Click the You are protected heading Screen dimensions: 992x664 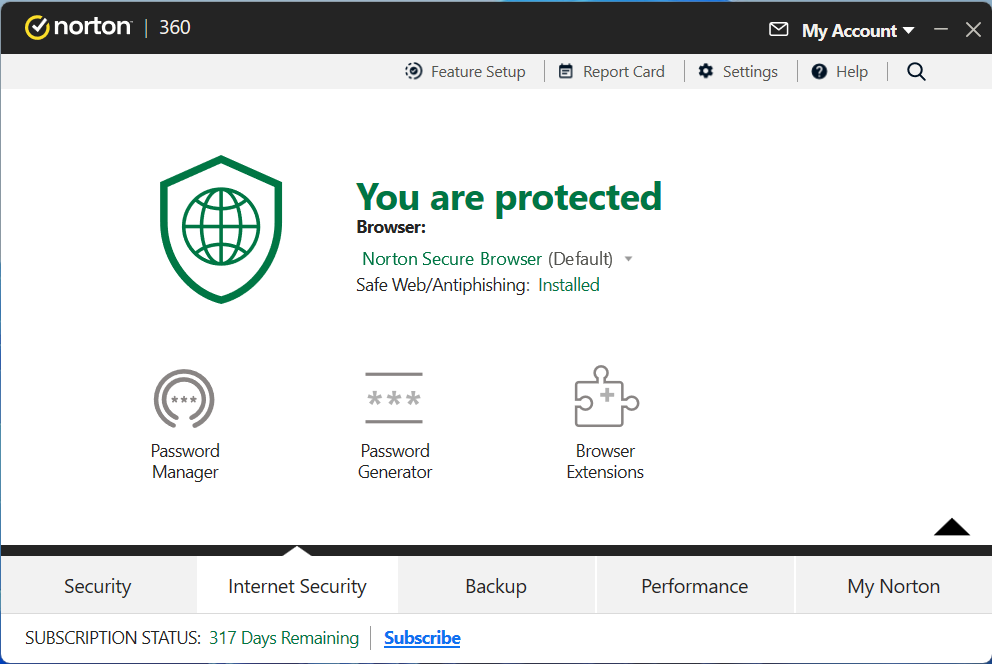point(509,197)
